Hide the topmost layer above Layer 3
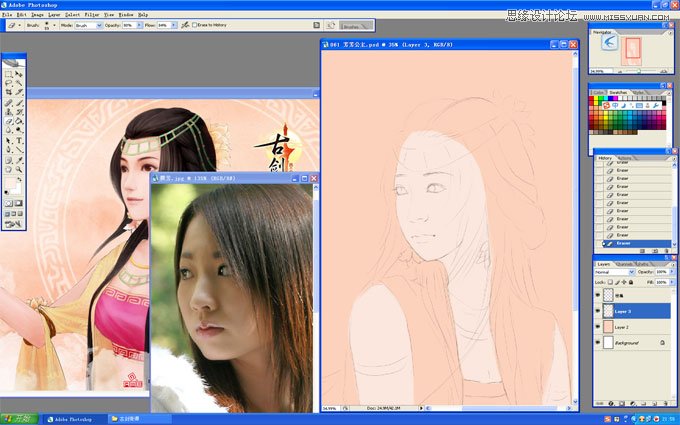680x425 pixels. [598, 295]
